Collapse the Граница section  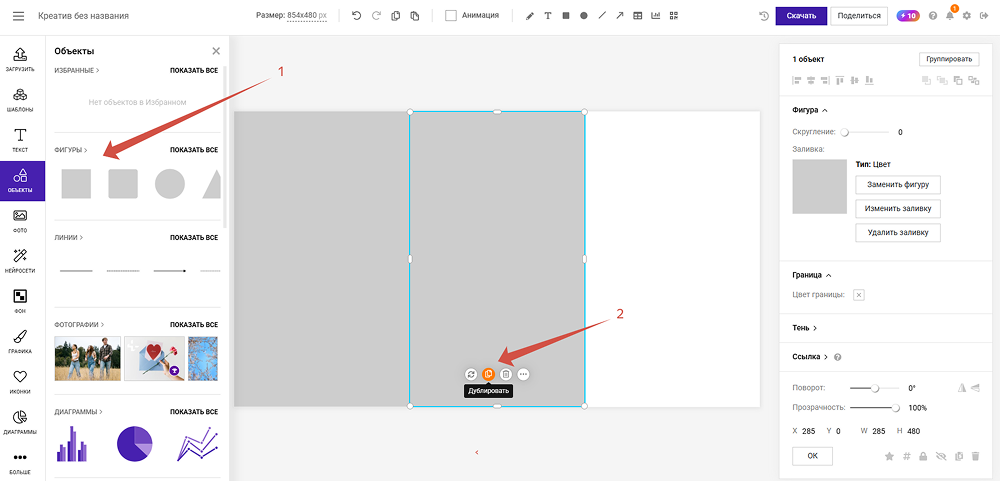click(812, 275)
